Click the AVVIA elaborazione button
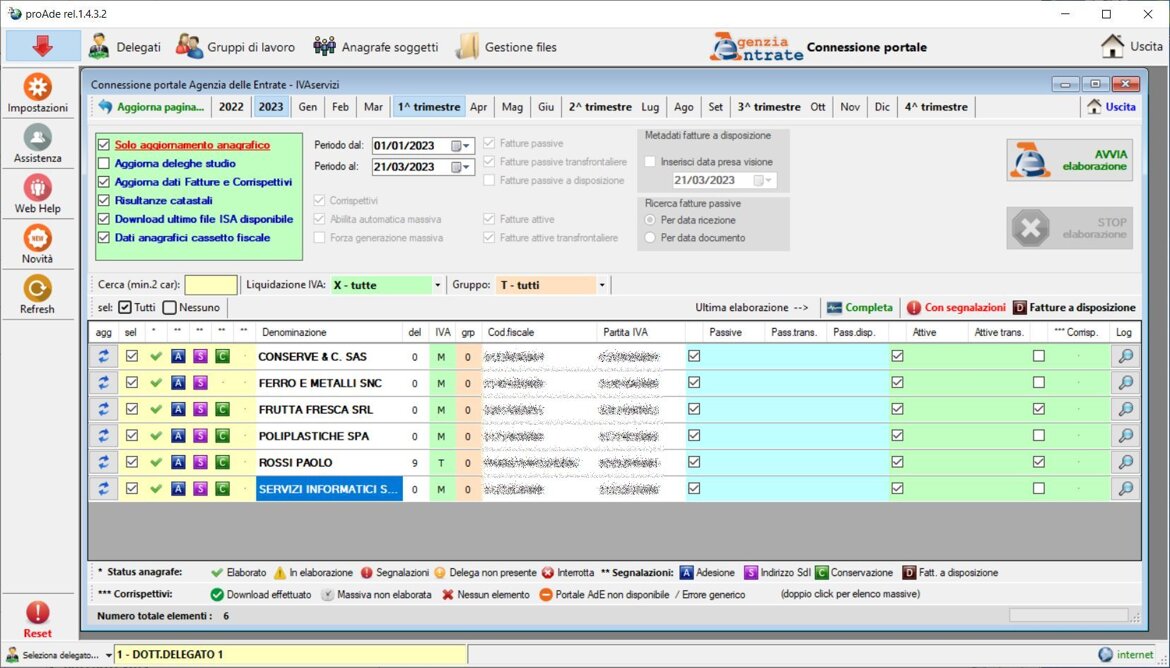The height and width of the screenshot is (668, 1170). [x=1069, y=160]
